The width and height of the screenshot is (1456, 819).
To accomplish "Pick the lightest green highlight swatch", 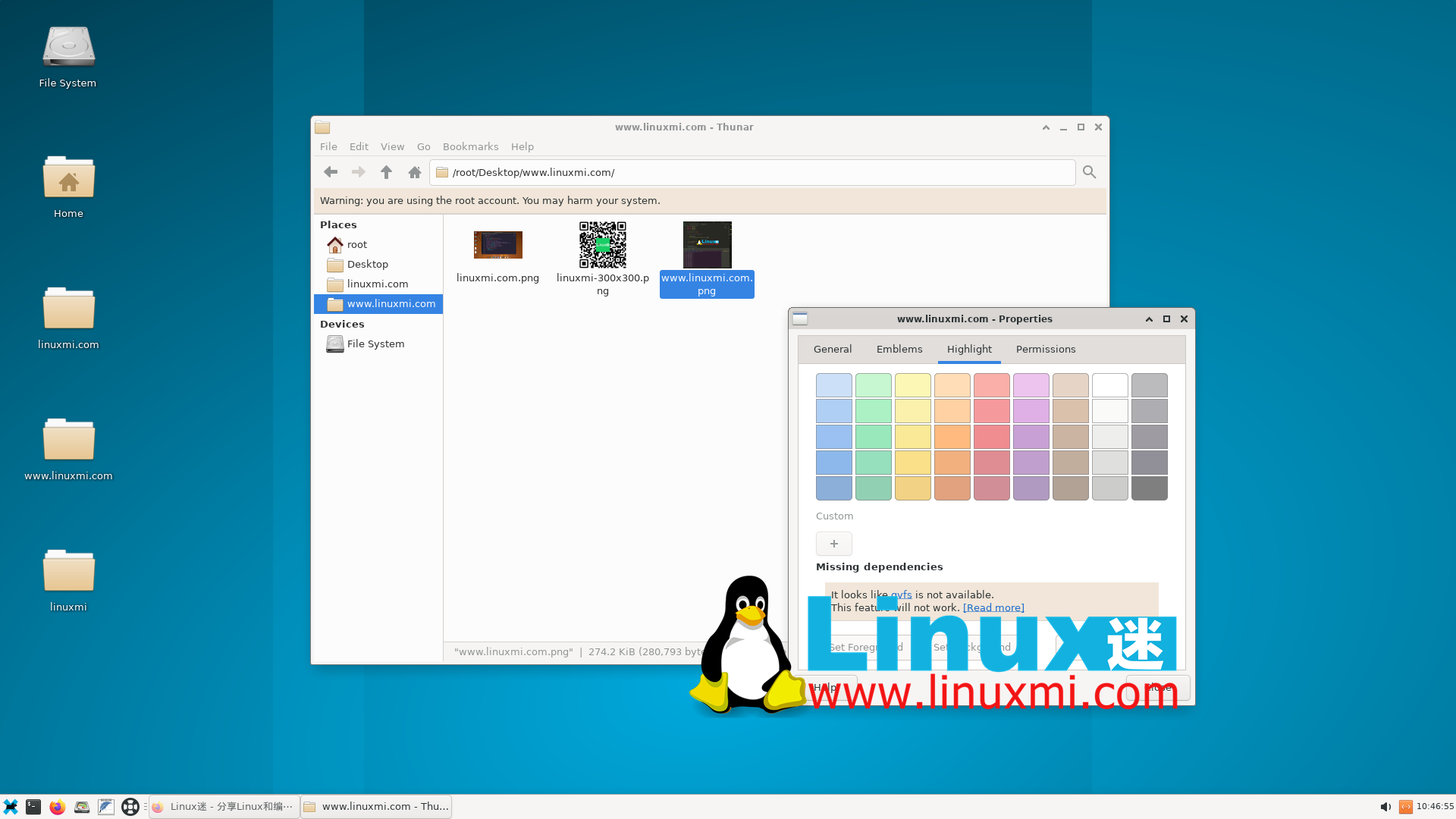I will (x=874, y=385).
